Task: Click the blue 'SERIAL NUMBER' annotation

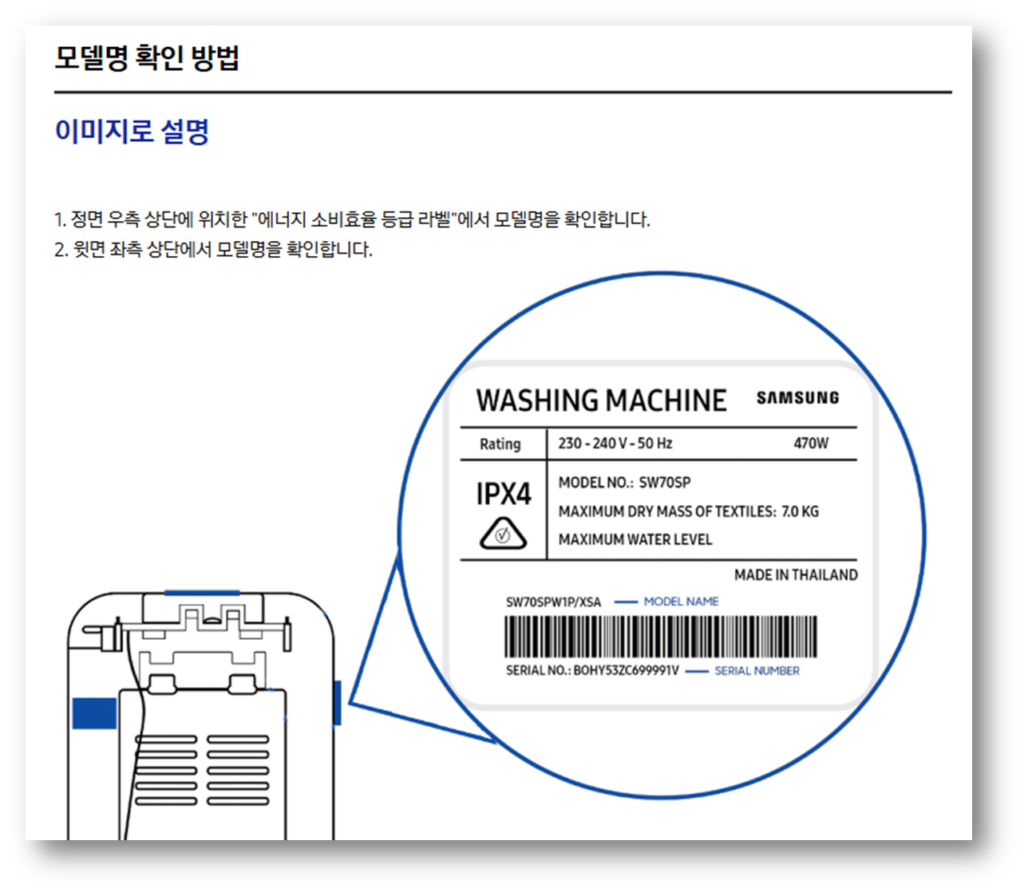Action: click(757, 671)
